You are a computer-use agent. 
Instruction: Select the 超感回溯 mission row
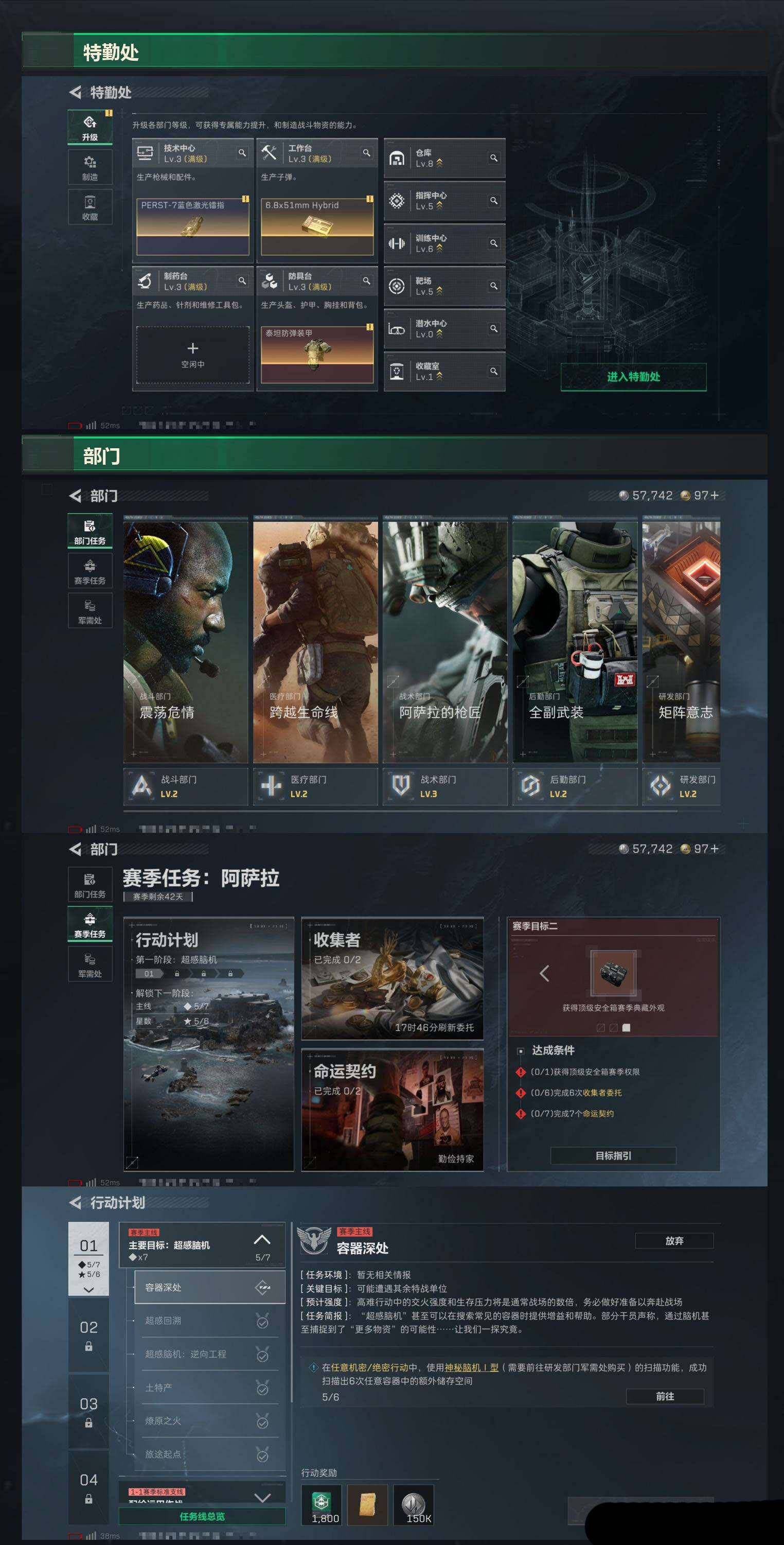210,1321
